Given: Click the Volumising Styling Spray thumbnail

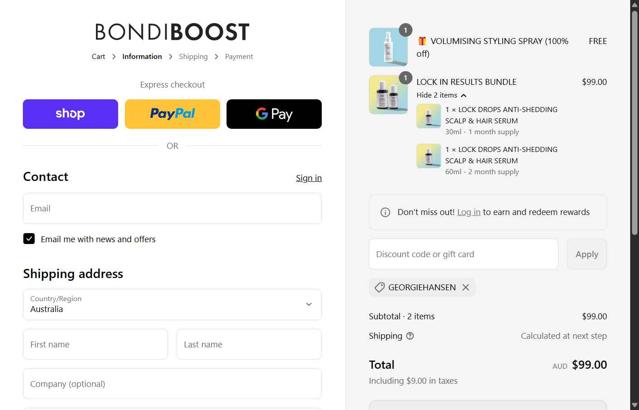Looking at the screenshot, I should click(388, 47).
